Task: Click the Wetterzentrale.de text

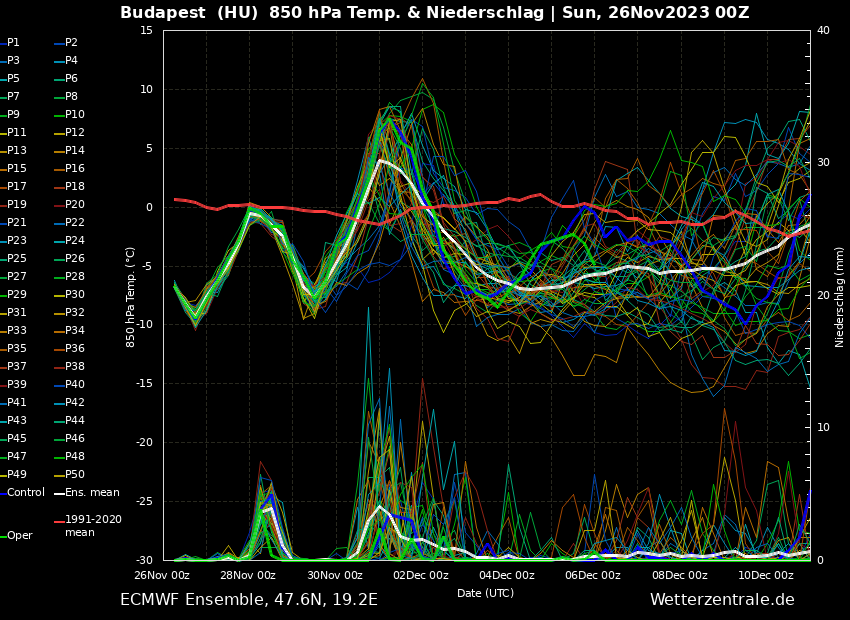Action: (722, 600)
